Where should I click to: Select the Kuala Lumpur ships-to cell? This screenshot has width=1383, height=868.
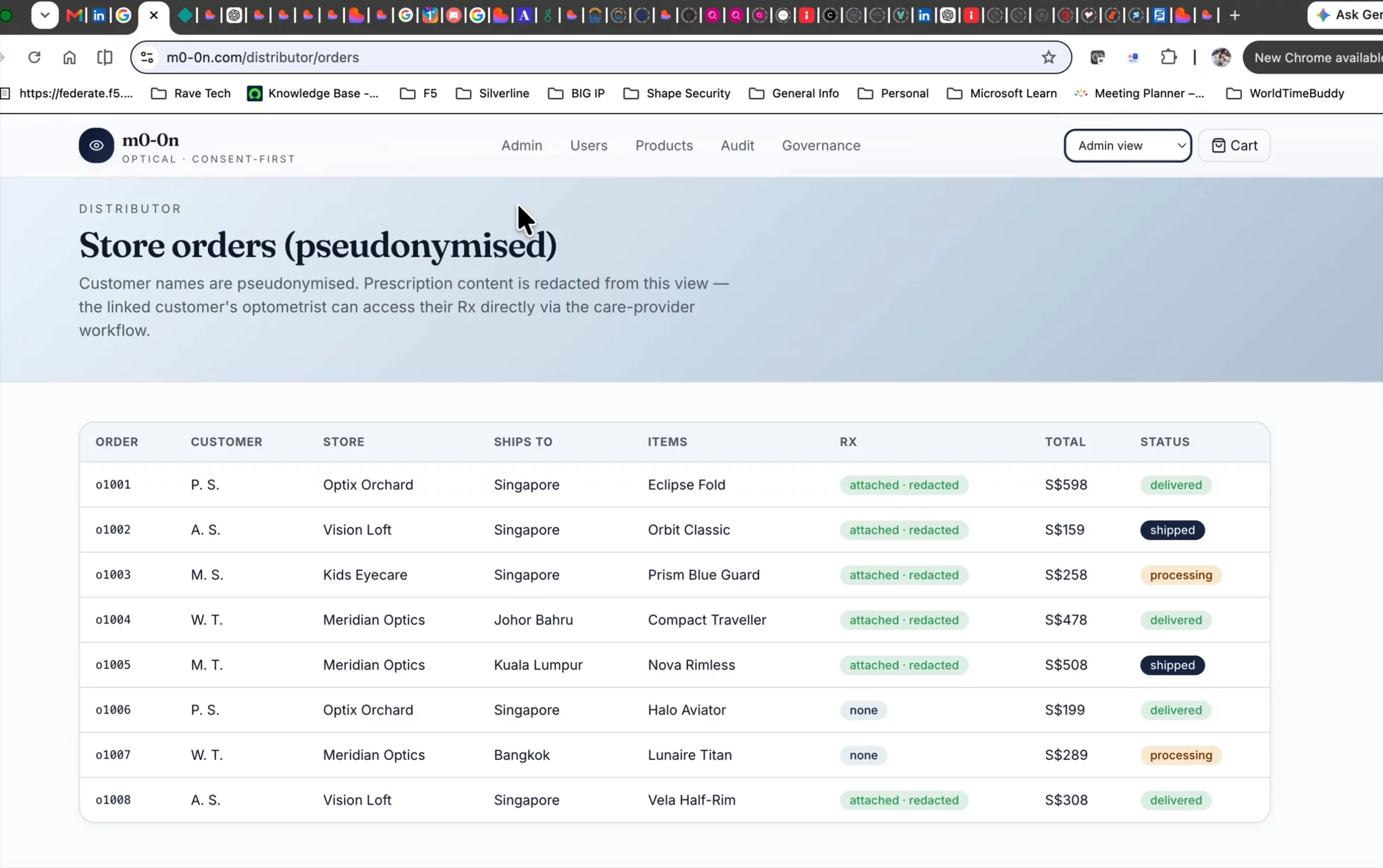(x=538, y=665)
